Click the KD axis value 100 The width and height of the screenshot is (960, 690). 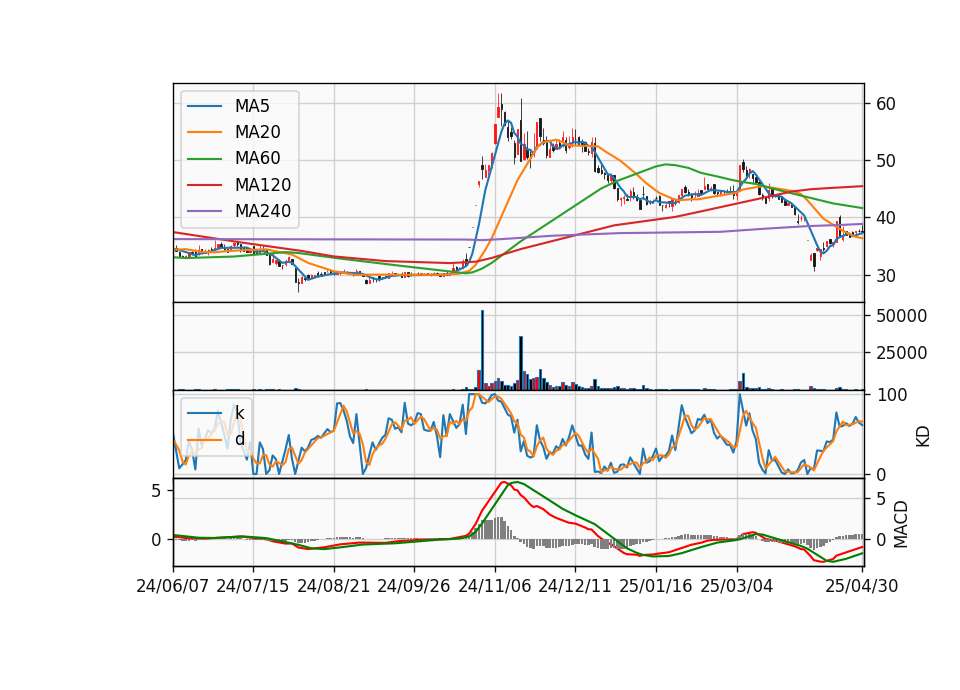click(891, 395)
